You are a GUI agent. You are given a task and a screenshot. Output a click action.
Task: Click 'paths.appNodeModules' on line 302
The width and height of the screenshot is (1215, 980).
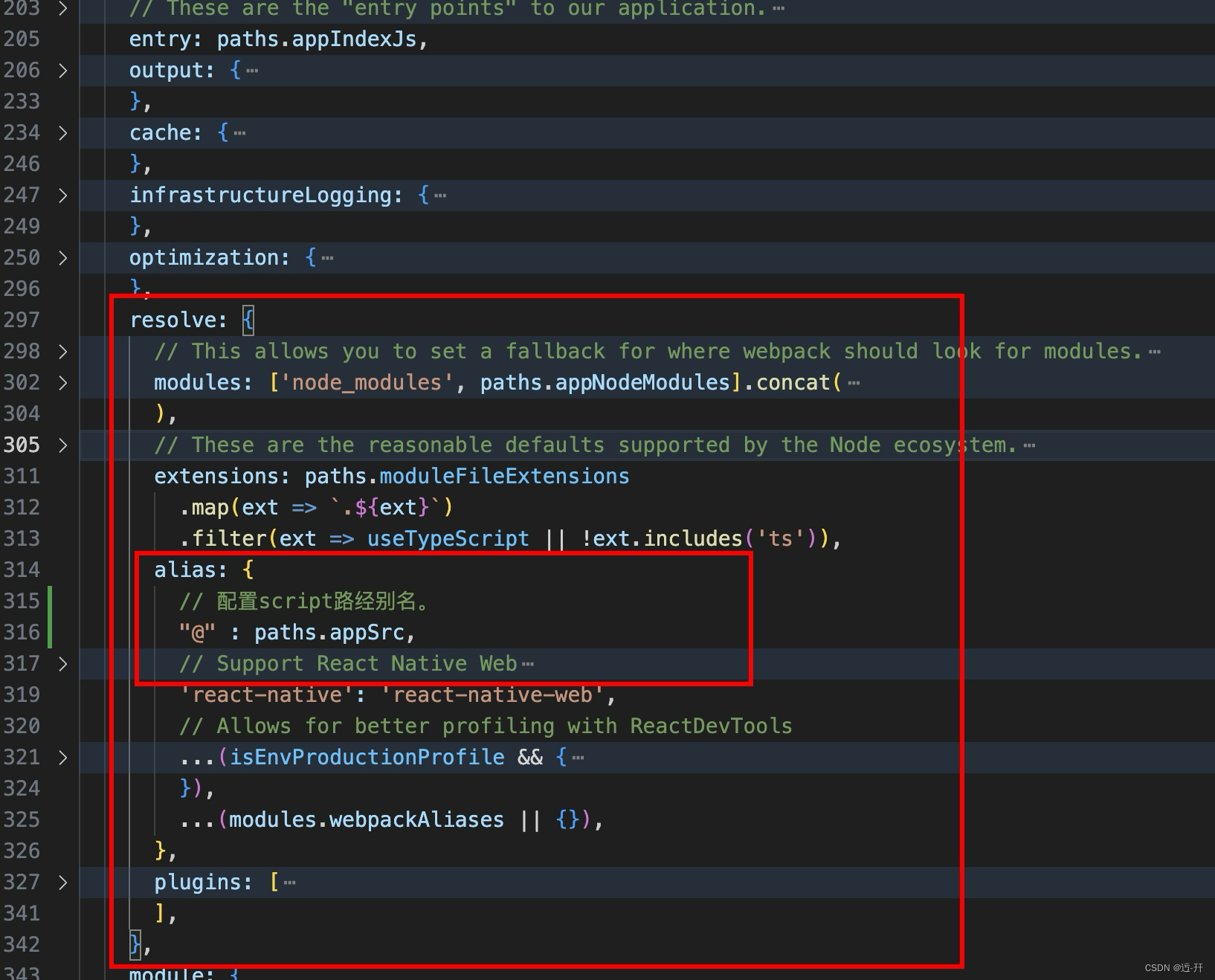click(x=605, y=383)
